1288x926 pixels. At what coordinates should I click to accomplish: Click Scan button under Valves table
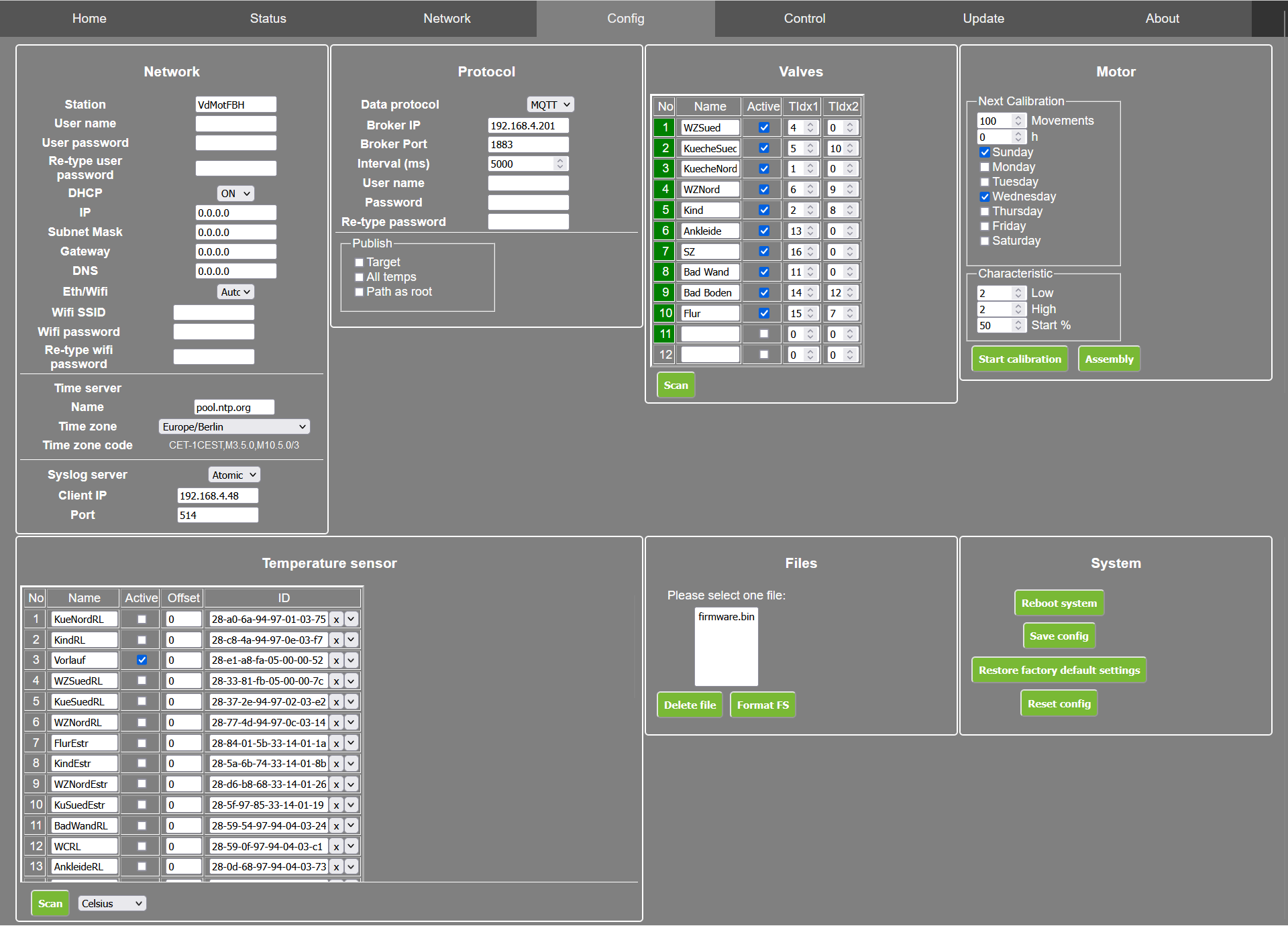tap(676, 386)
